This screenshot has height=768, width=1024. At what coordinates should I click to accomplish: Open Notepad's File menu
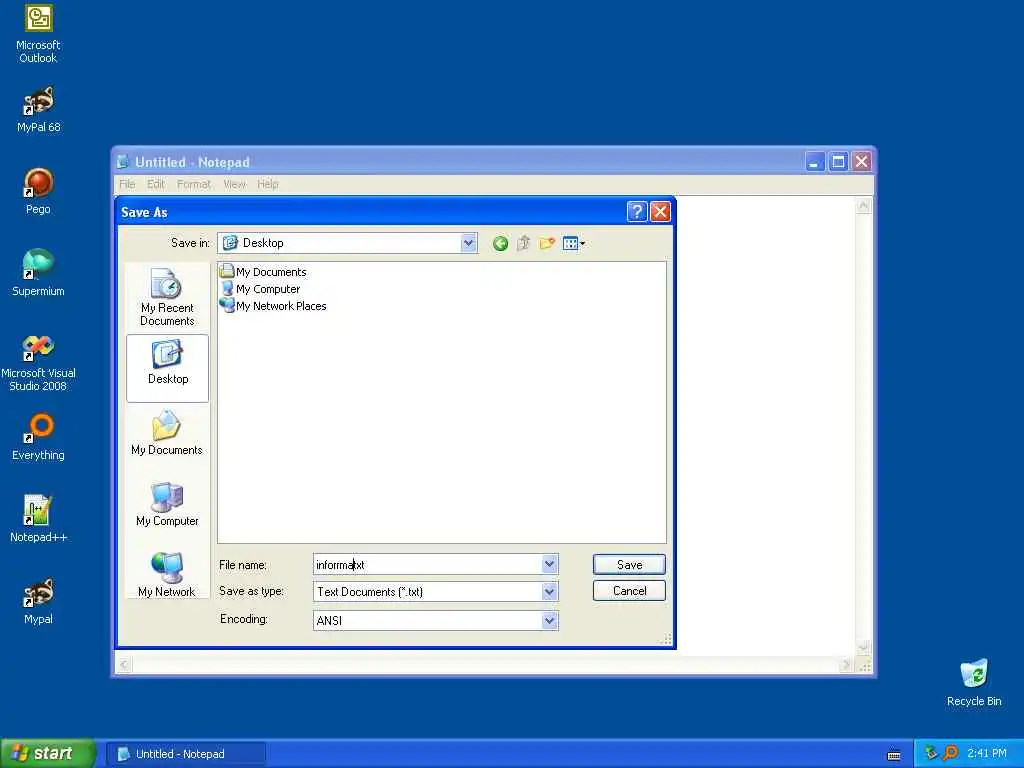(127, 184)
